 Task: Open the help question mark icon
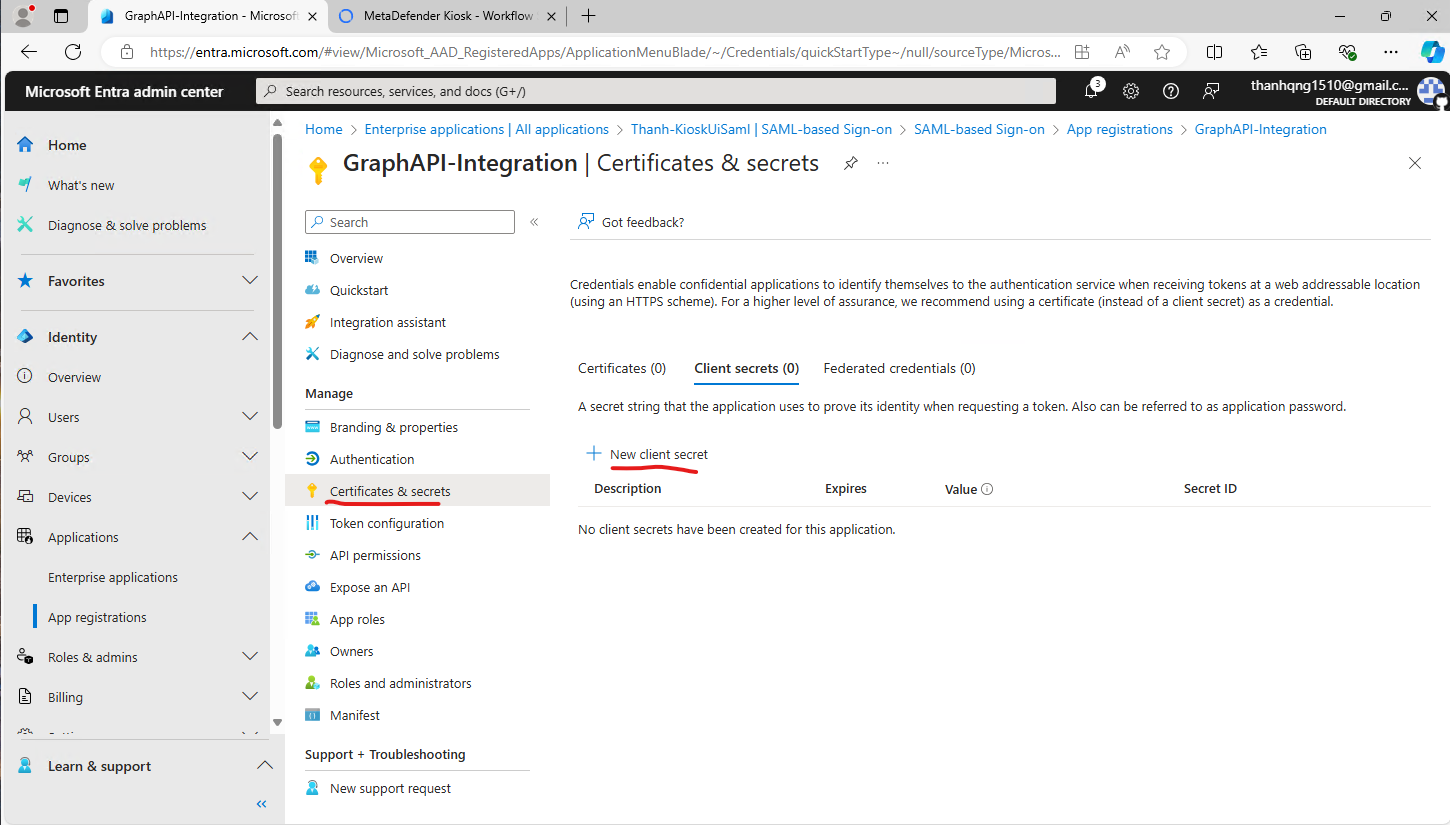coord(1171,91)
